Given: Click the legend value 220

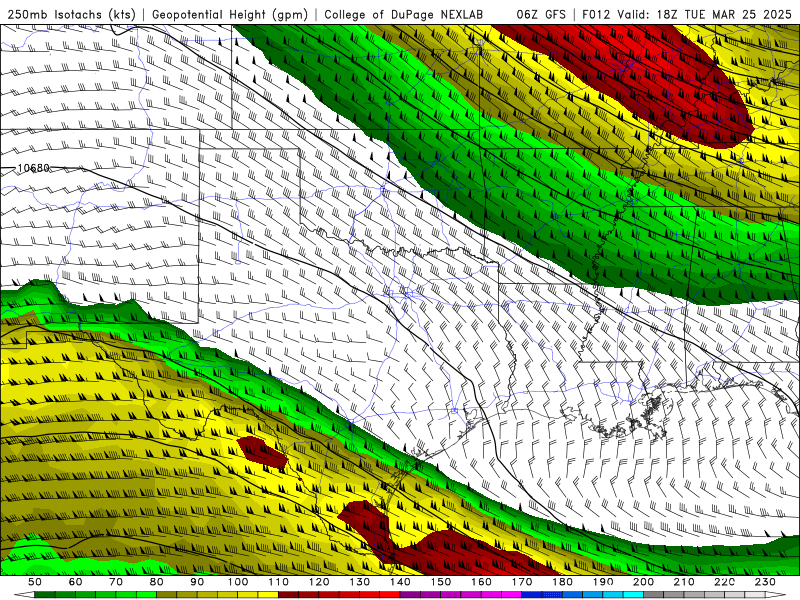Looking at the screenshot, I should (724, 582).
